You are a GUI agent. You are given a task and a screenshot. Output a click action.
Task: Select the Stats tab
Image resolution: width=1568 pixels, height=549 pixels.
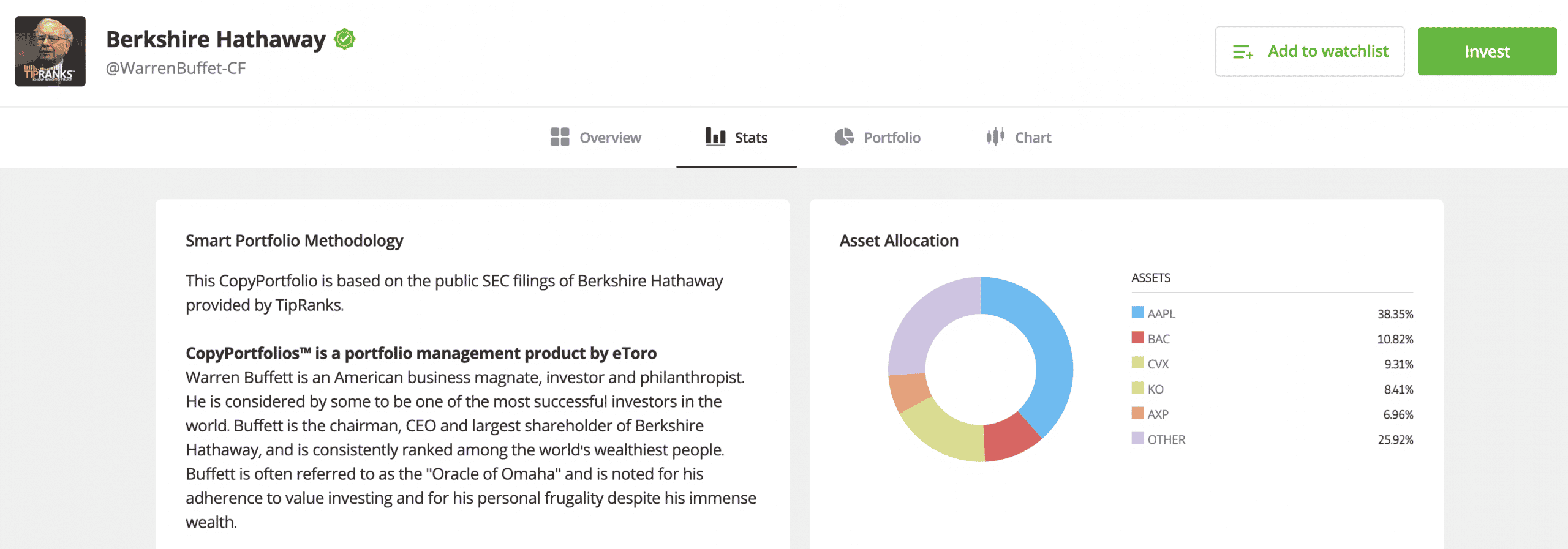click(x=736, y=138)
